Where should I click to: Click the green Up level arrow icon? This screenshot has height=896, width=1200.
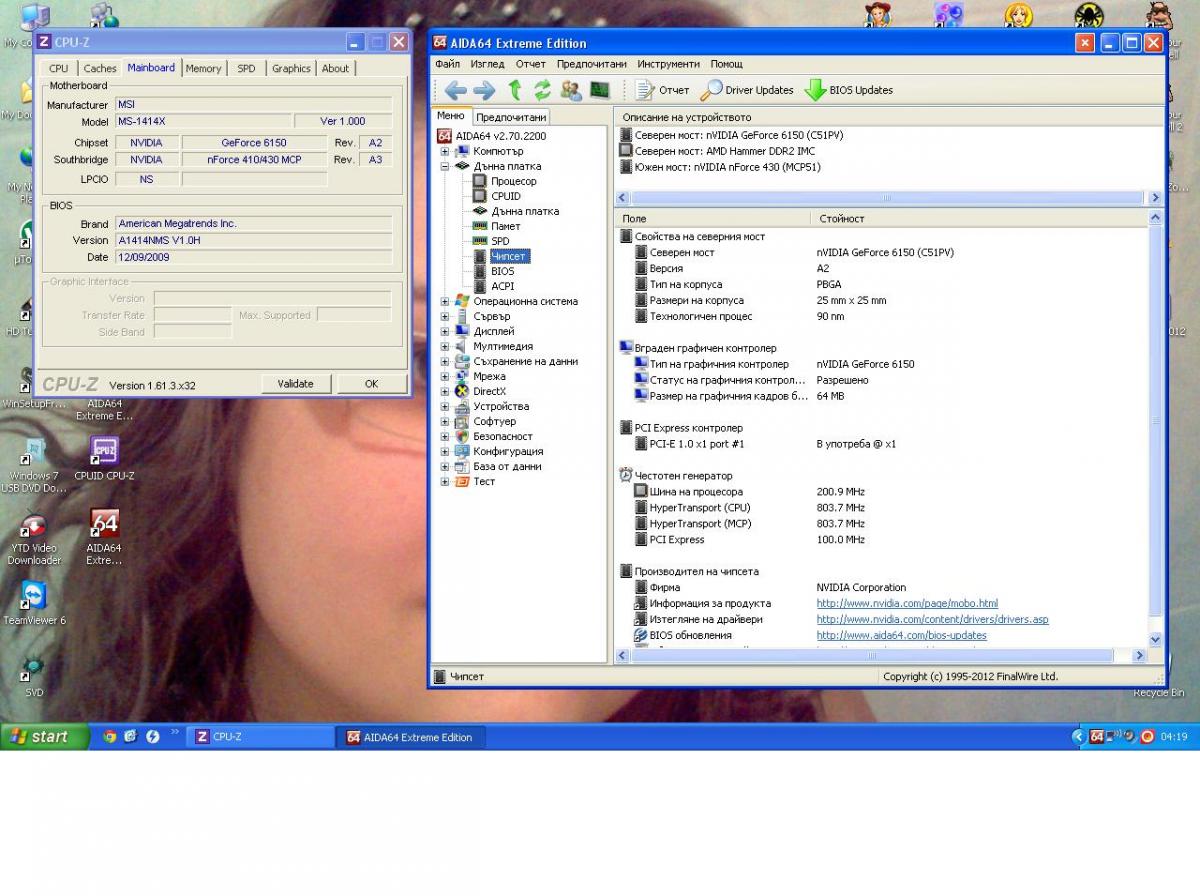(514, 90)
